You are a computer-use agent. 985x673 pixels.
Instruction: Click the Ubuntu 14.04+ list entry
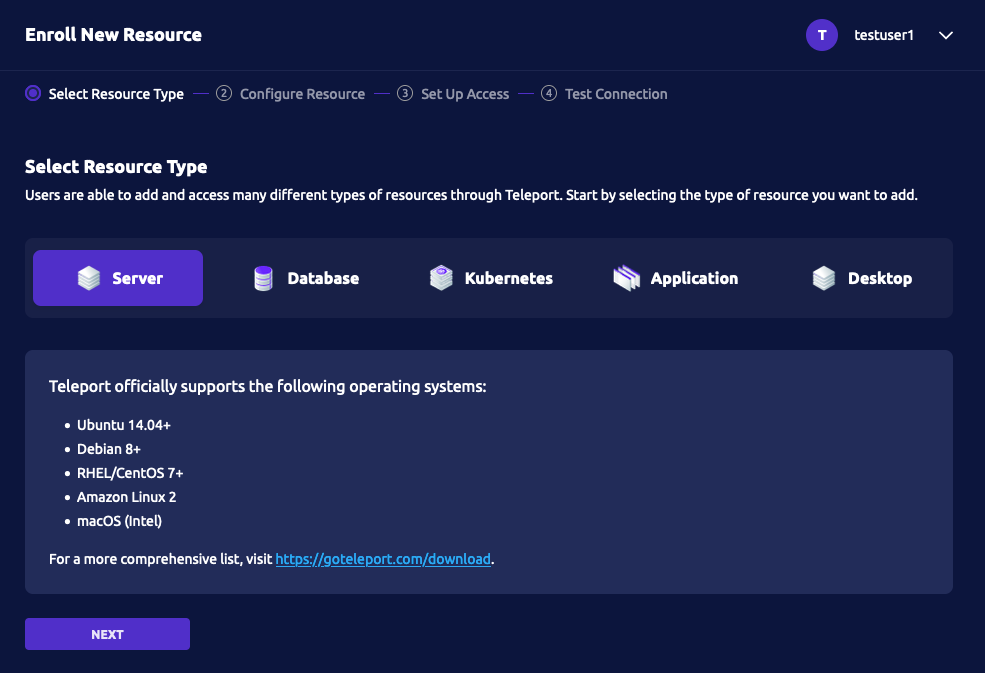tap(124, 425)
